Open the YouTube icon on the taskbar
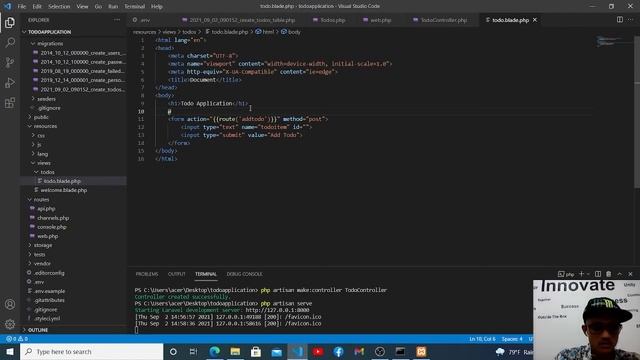This screenshot has width=640, height=360. (x=318, y=351)
